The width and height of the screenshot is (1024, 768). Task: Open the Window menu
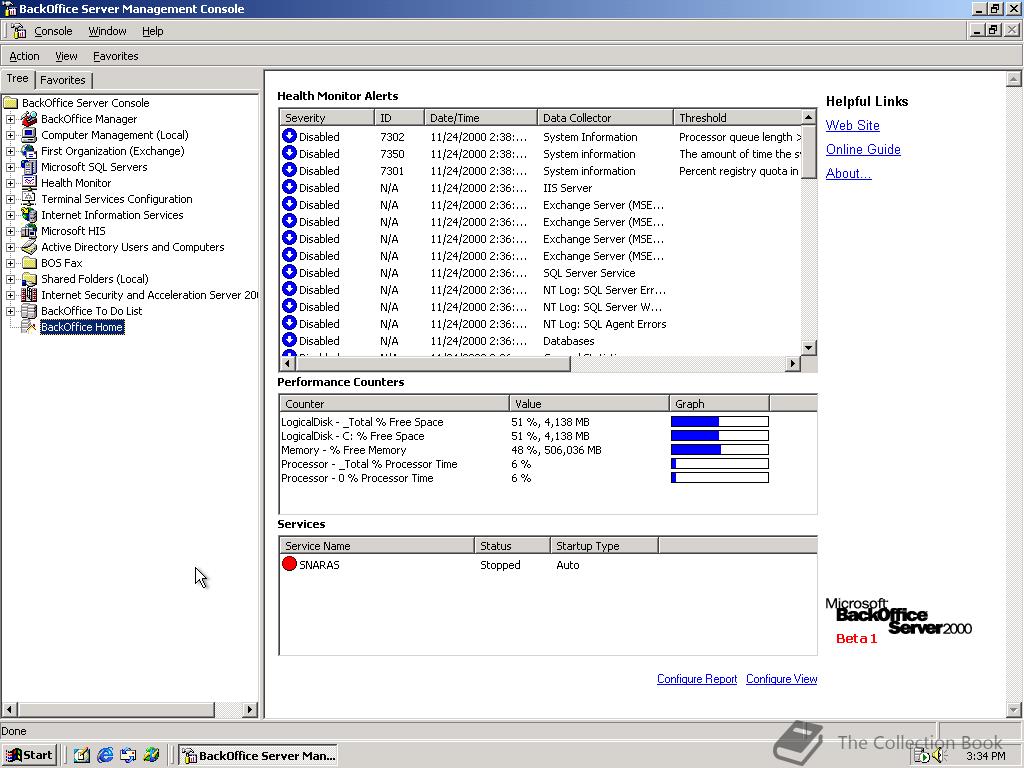107,31
